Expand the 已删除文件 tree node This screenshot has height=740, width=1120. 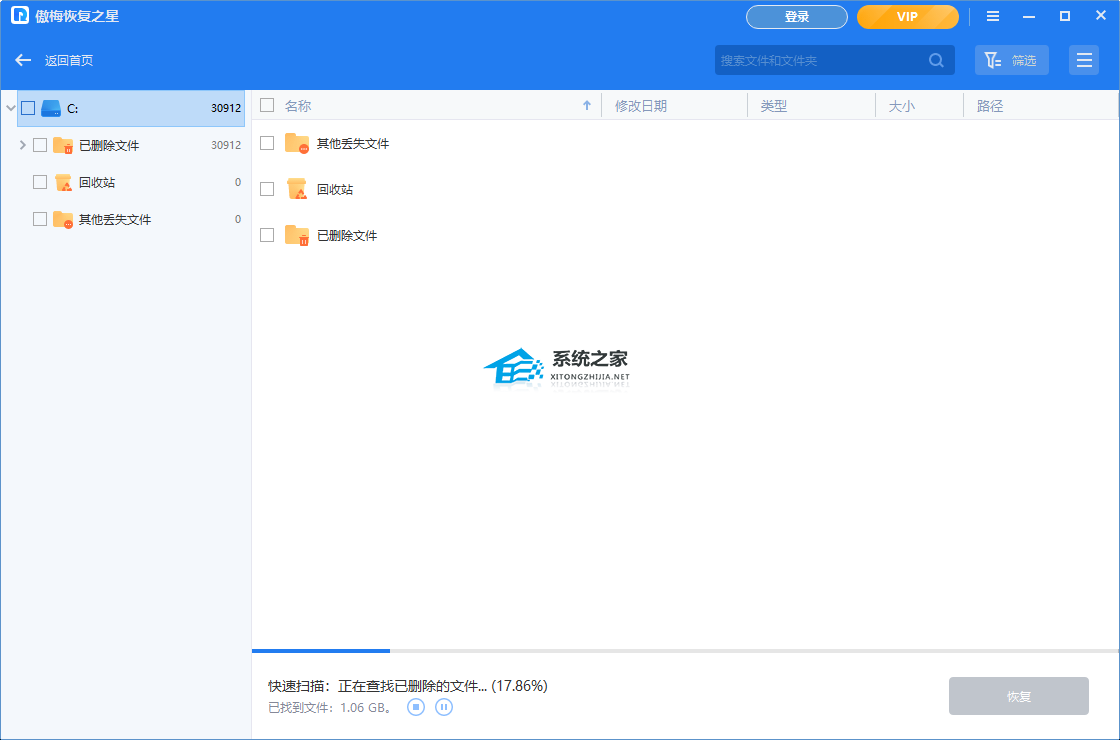click(23, 146)
